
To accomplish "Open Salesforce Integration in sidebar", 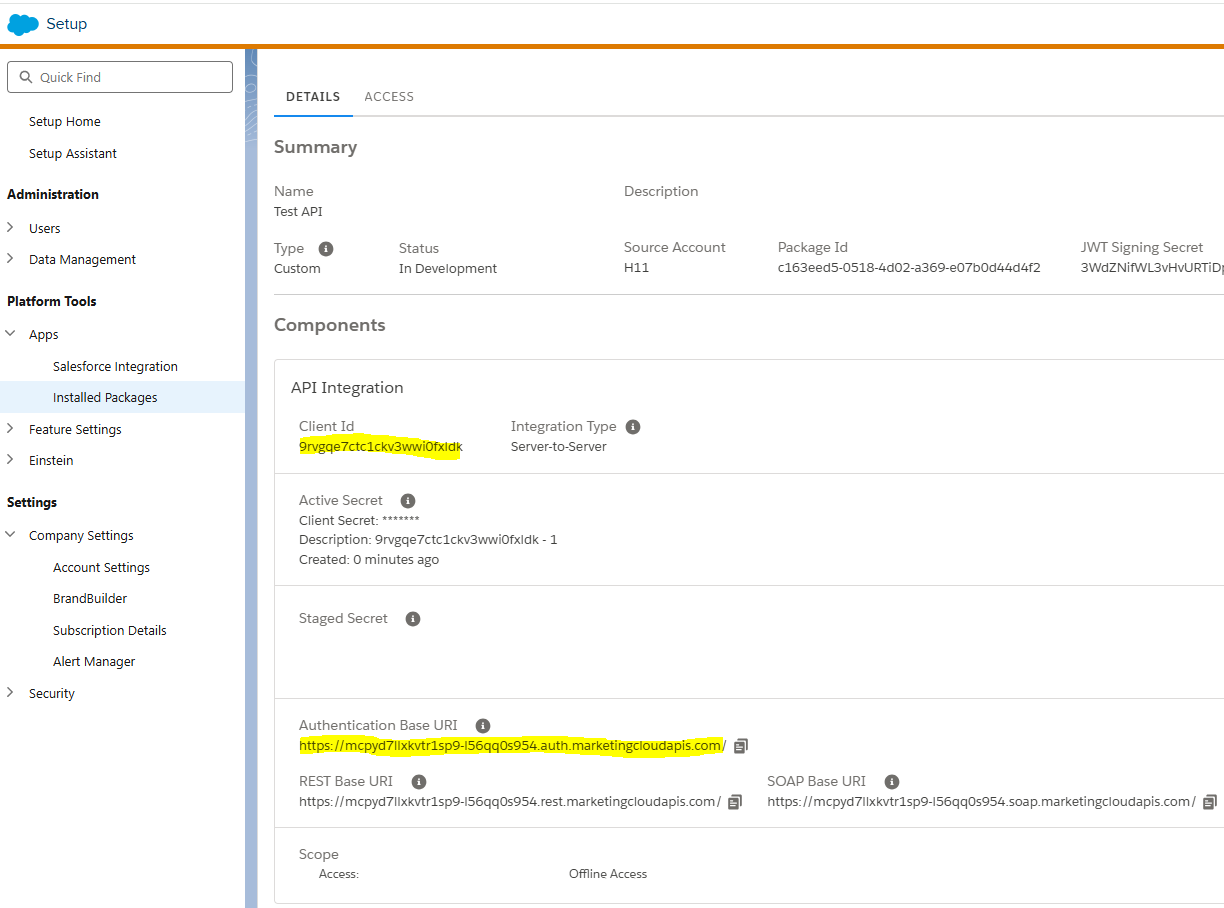I will (115, 367).
